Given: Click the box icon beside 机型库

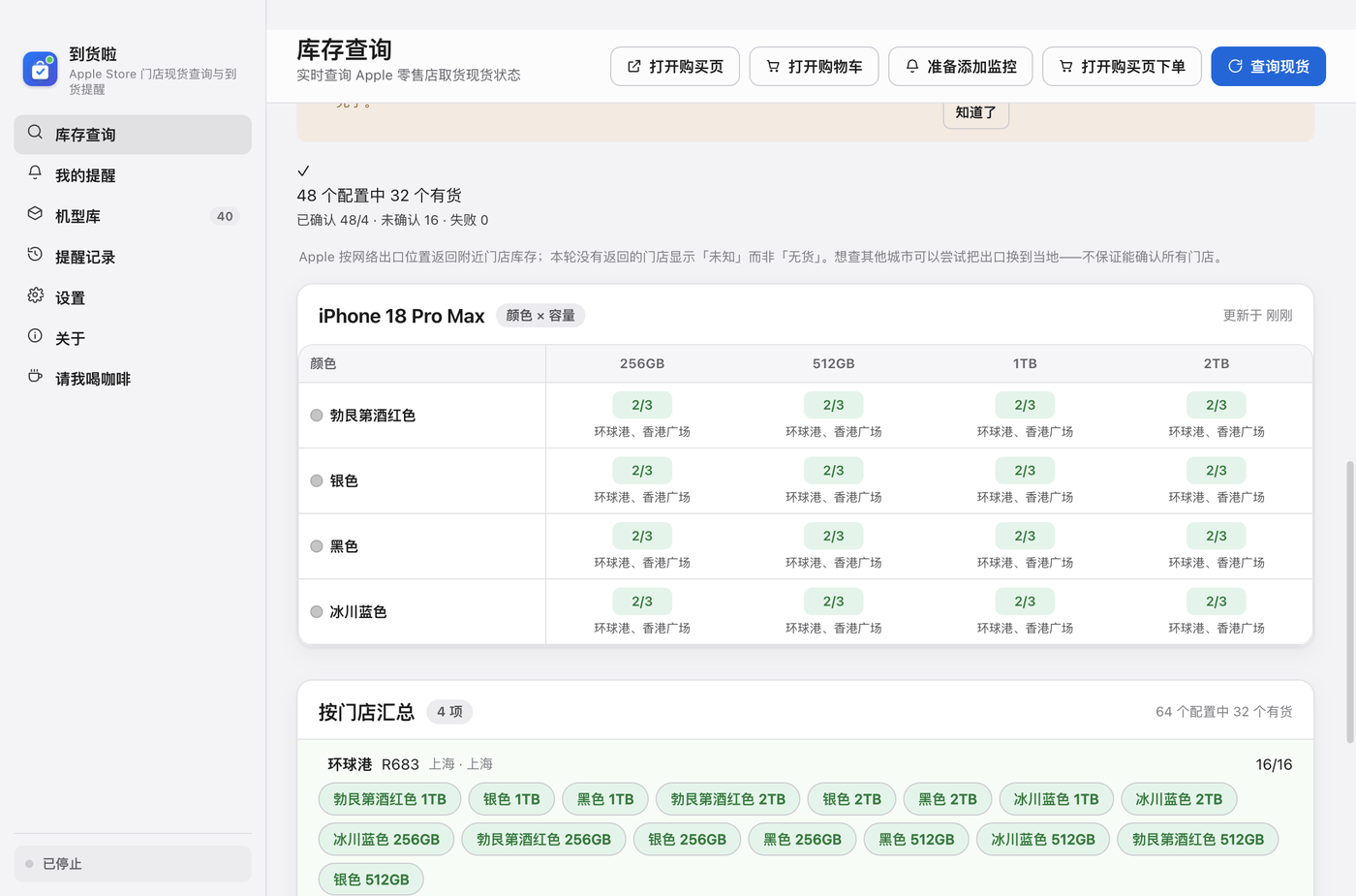Looking at the screenshot, I should pyautogui.click(x=35, y=214).
